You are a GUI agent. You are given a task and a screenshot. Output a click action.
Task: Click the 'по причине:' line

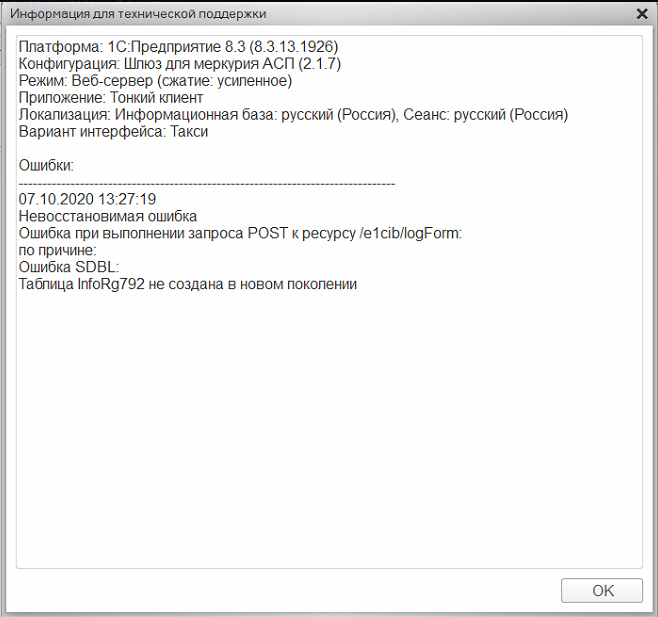[x=57, y=250]
